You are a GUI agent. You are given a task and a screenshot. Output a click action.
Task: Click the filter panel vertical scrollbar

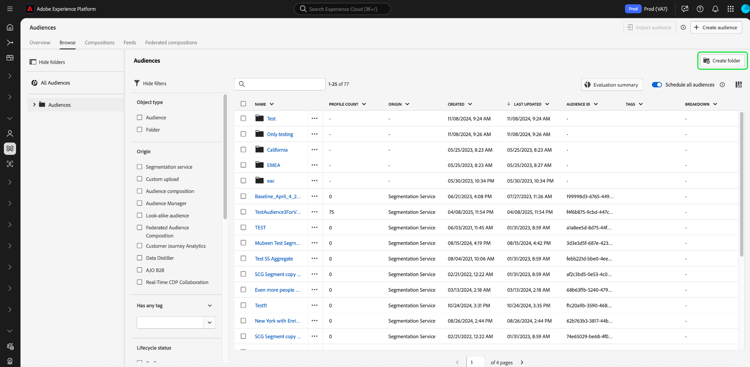[x=225, y=156]
